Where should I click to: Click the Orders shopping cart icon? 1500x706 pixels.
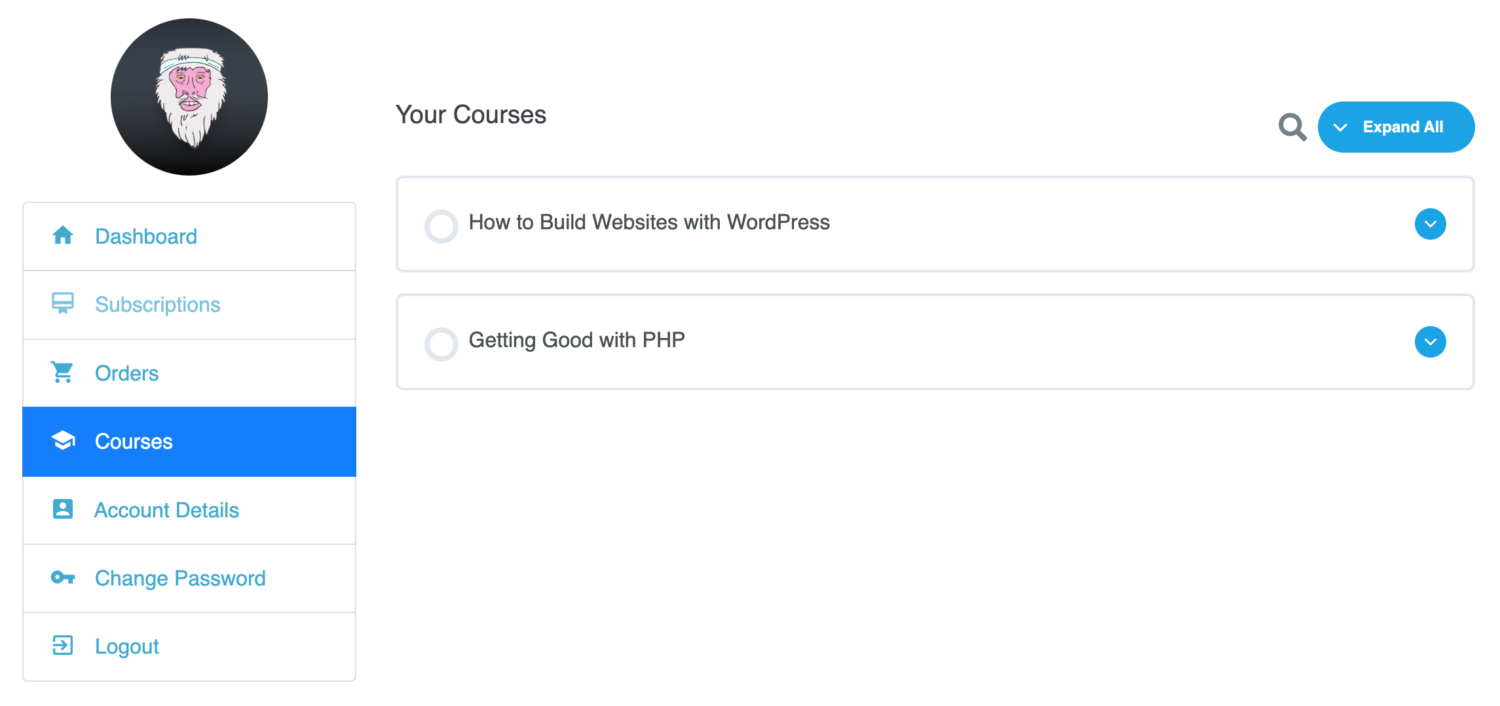(62, 373)
